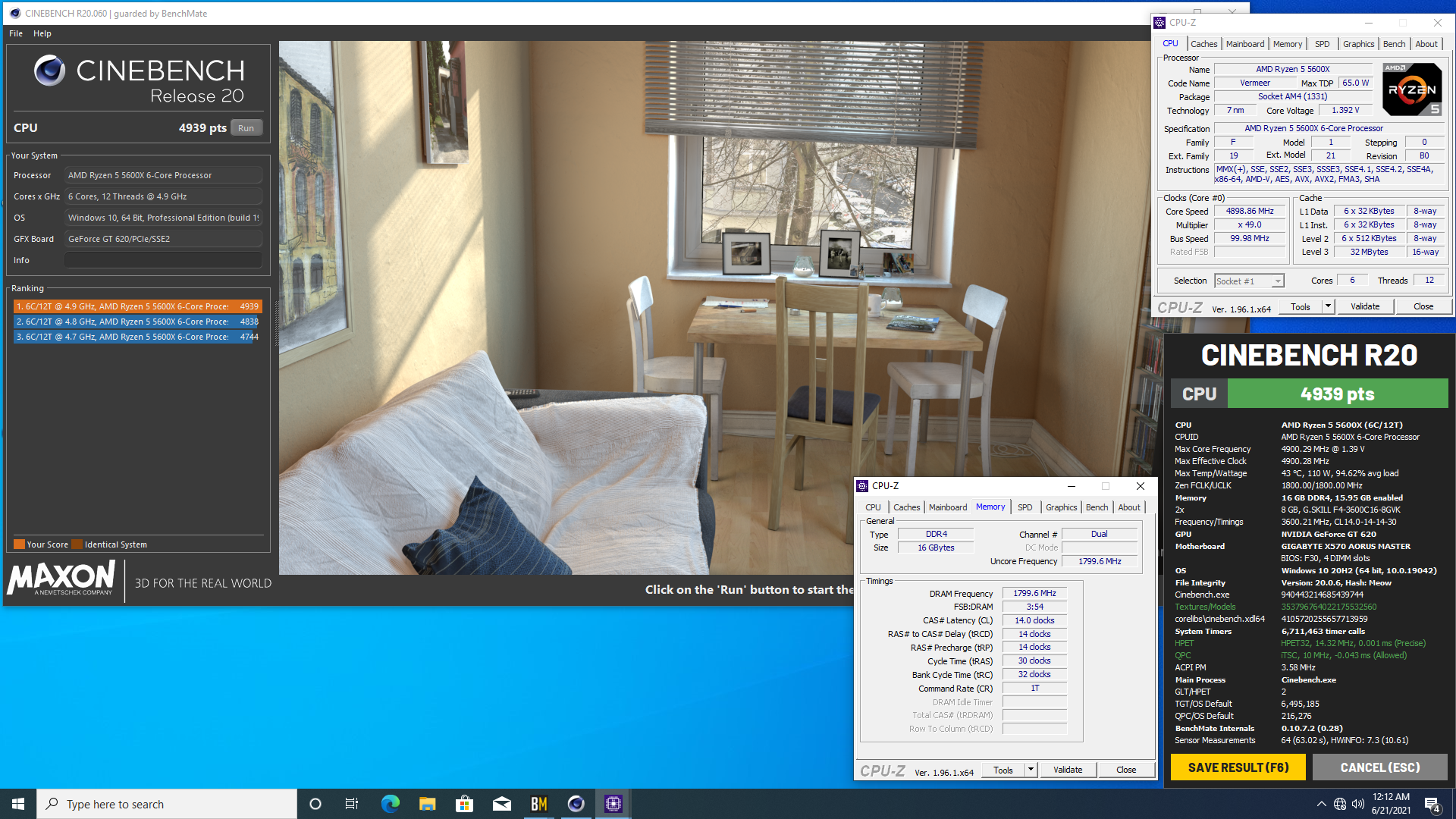The image size is (1456, 819).
Task: Click Tools button in the CPU-Z Memory window
Action: click(1003, 770)
